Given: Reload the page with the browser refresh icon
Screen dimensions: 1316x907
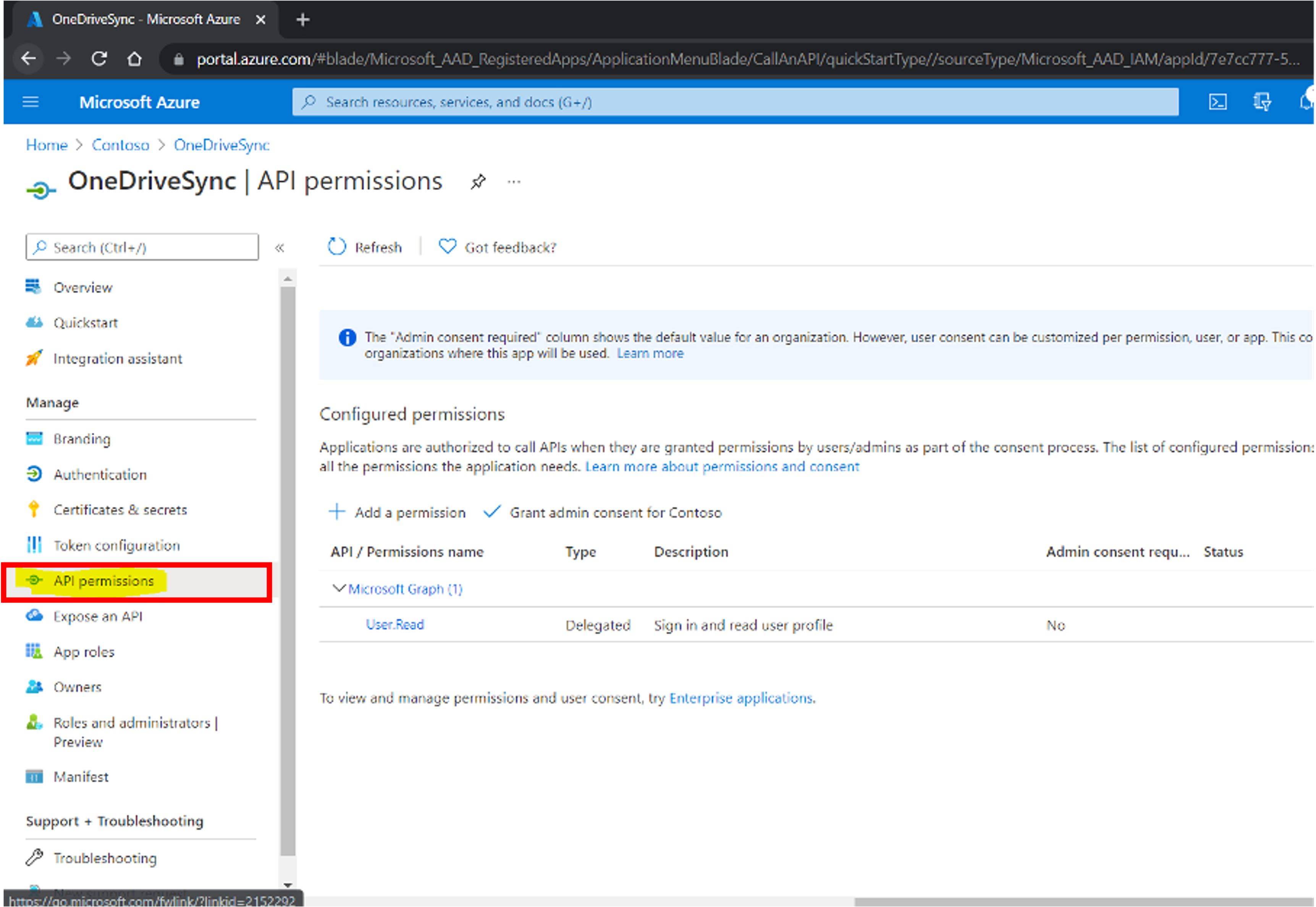Looking at the screenshot, I should click(x=99, y=58).
